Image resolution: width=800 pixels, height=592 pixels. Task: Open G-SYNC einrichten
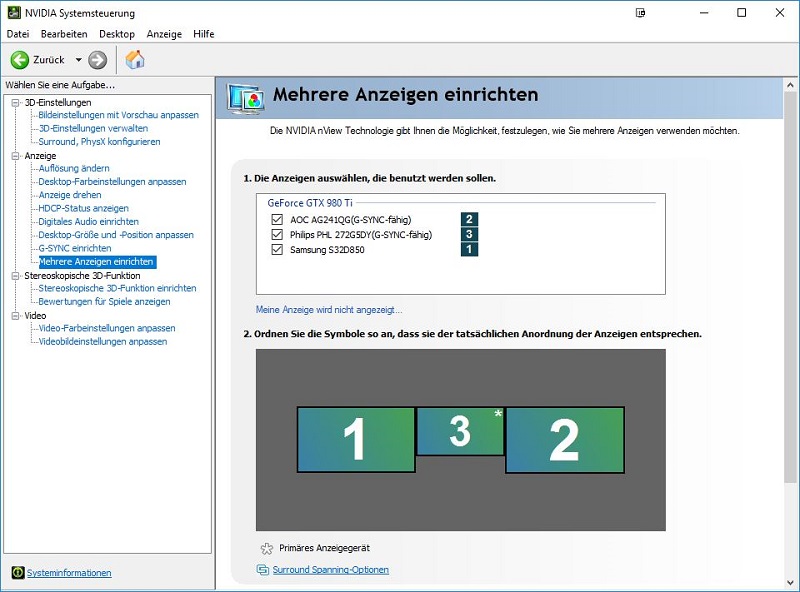point(75,248)
